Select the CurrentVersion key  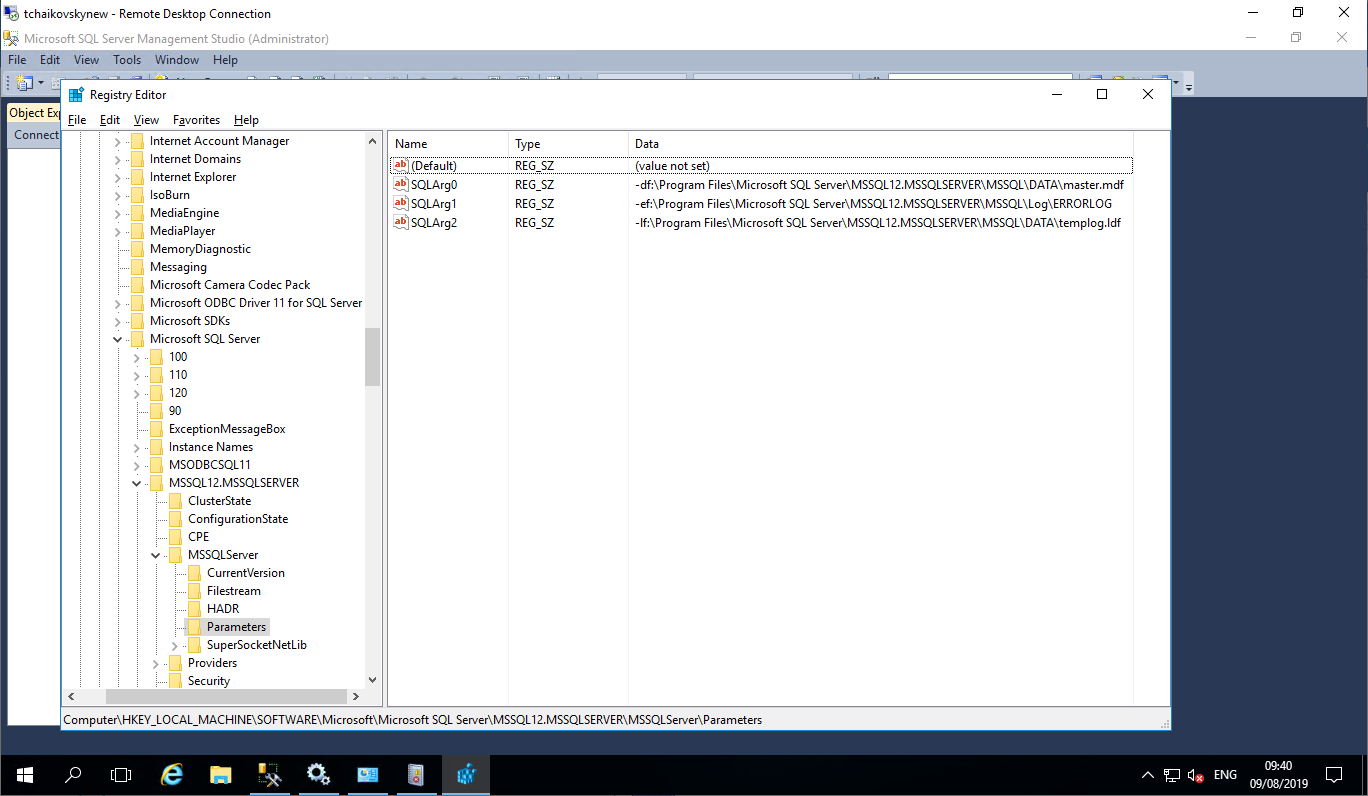245,573
